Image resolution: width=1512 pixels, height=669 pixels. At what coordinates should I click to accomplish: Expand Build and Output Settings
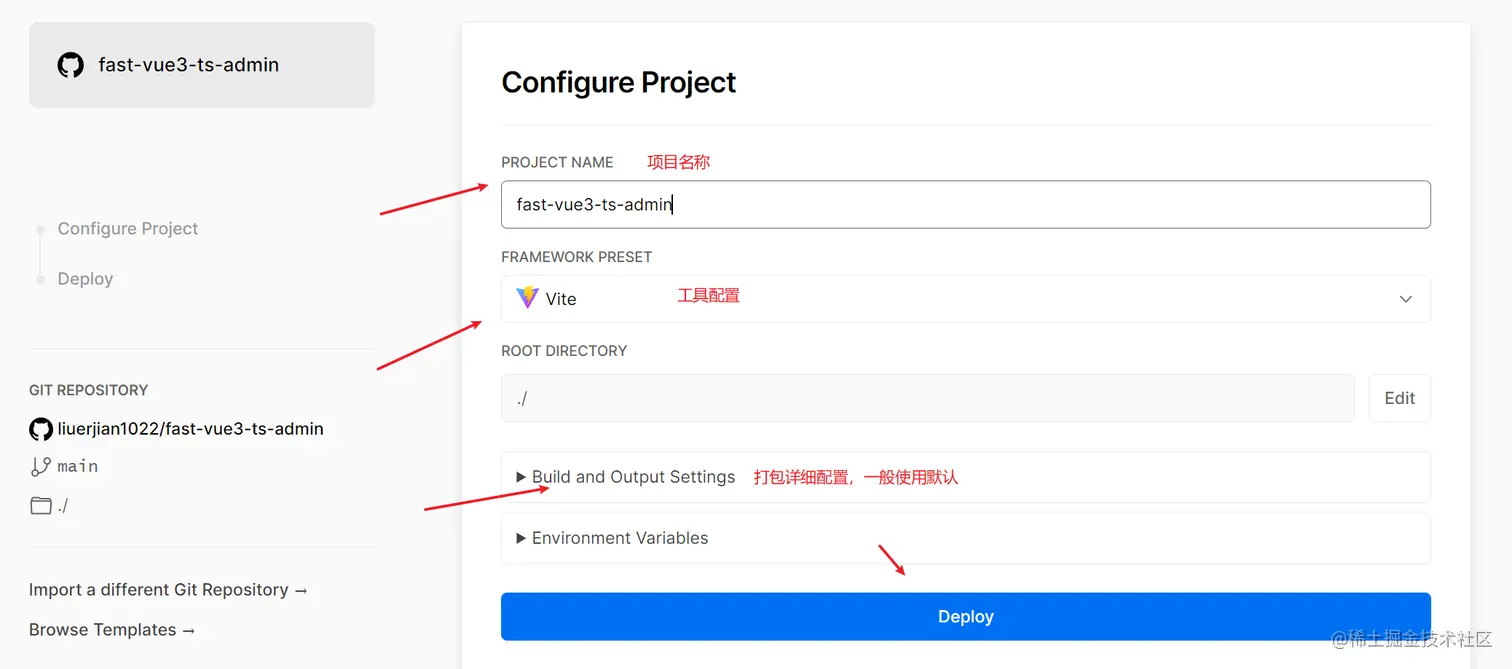coord(626,477)
